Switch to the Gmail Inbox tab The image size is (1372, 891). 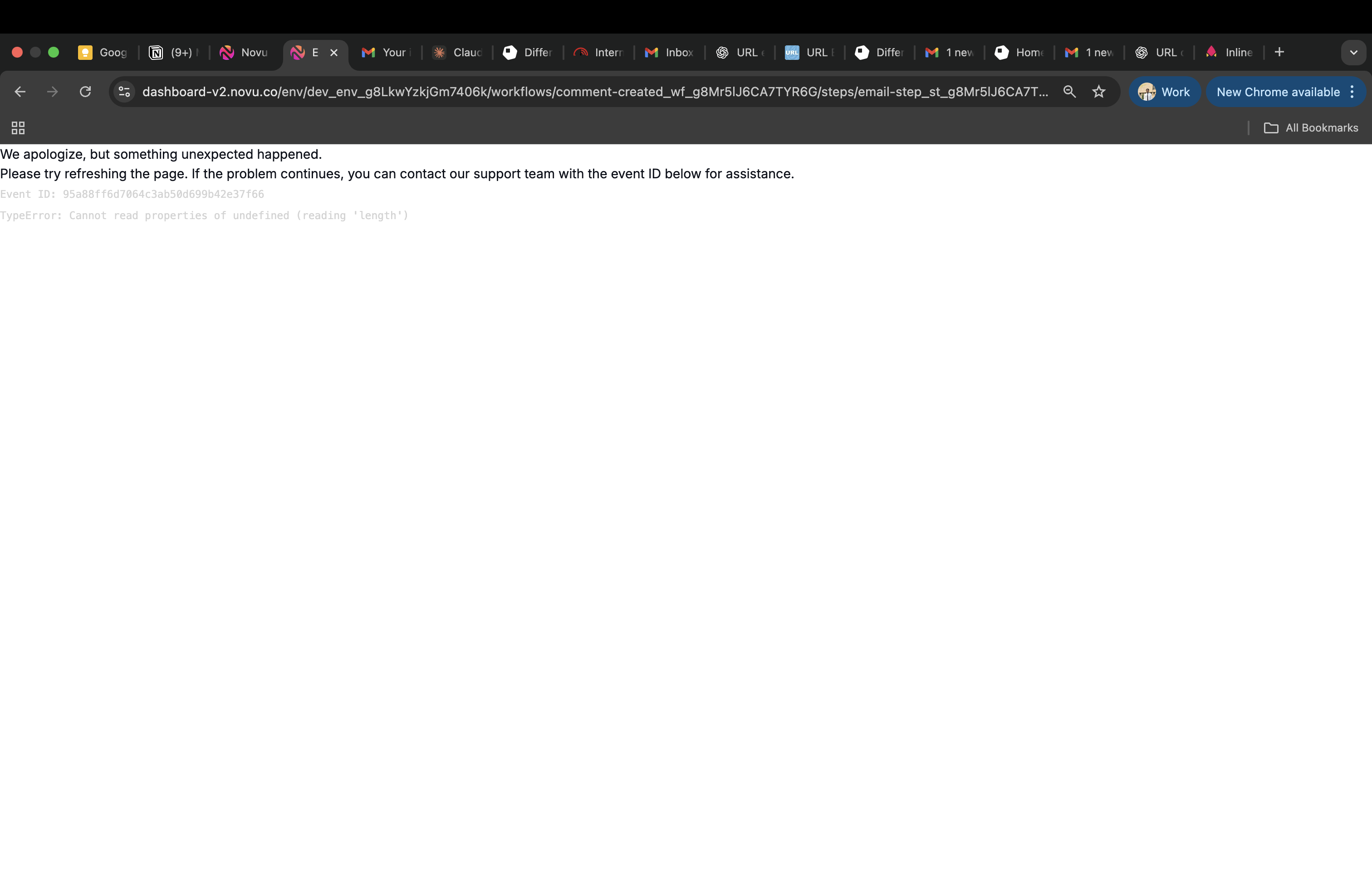pos(669,53)
